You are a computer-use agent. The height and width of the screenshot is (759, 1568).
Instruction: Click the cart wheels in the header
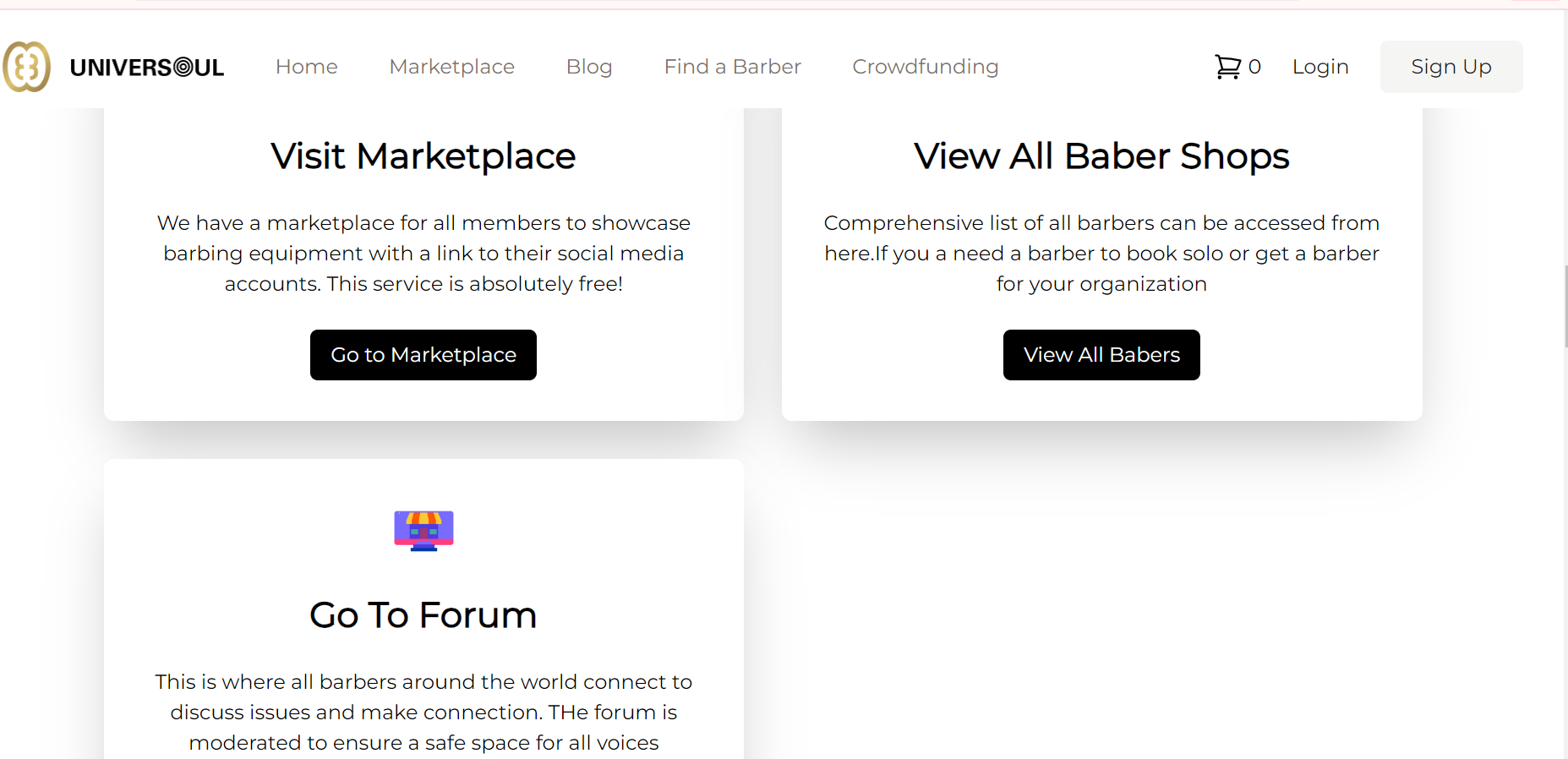1227,75
